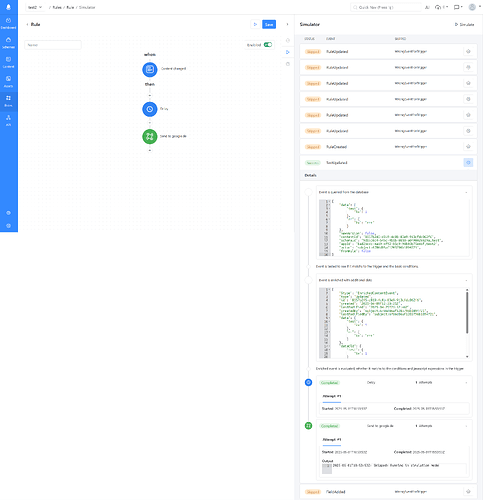Collapse the Send to google.de step section

[466, 426]
